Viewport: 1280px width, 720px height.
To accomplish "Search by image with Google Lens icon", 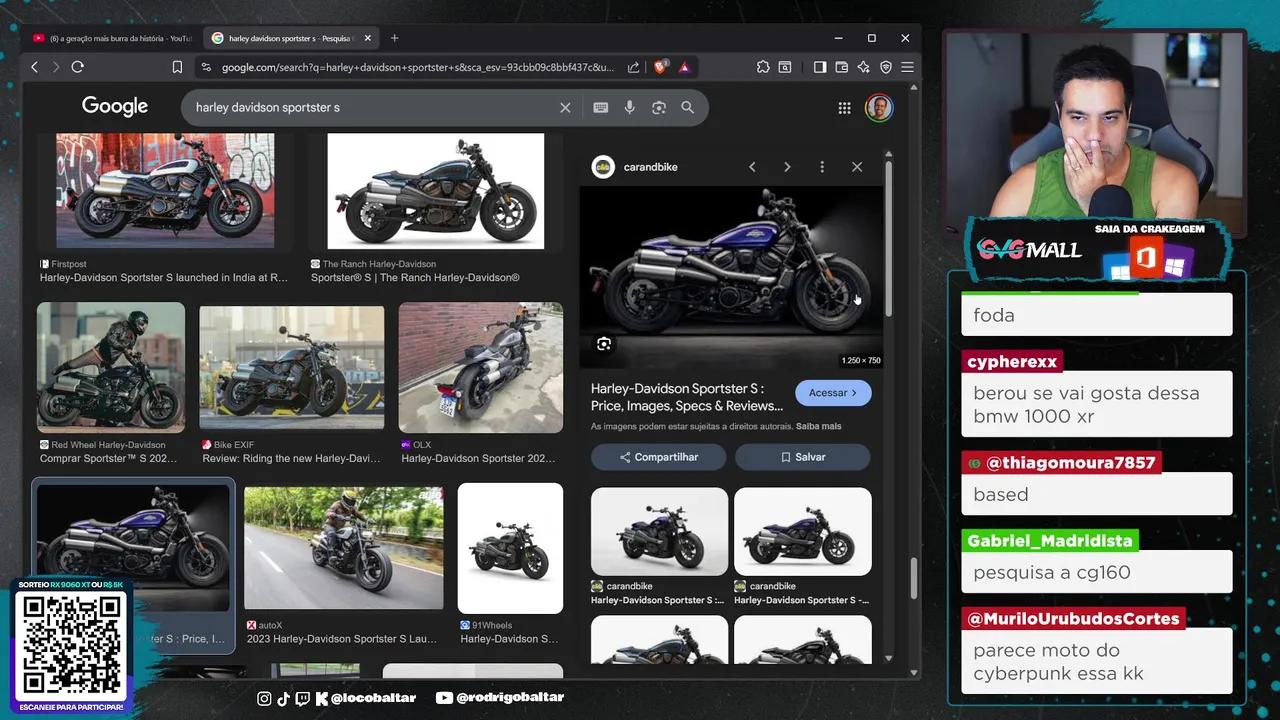I will (658, 107).
